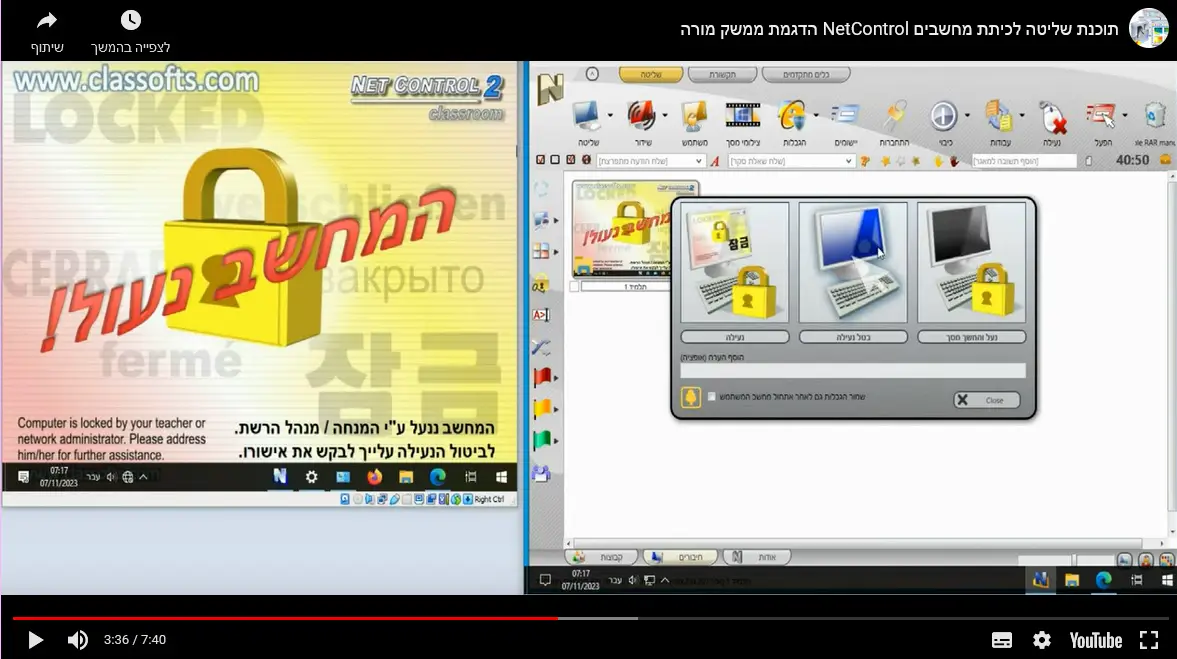1177x659 pixels.
Task: Click the התחברות keys icon
Action: (893, 116)
